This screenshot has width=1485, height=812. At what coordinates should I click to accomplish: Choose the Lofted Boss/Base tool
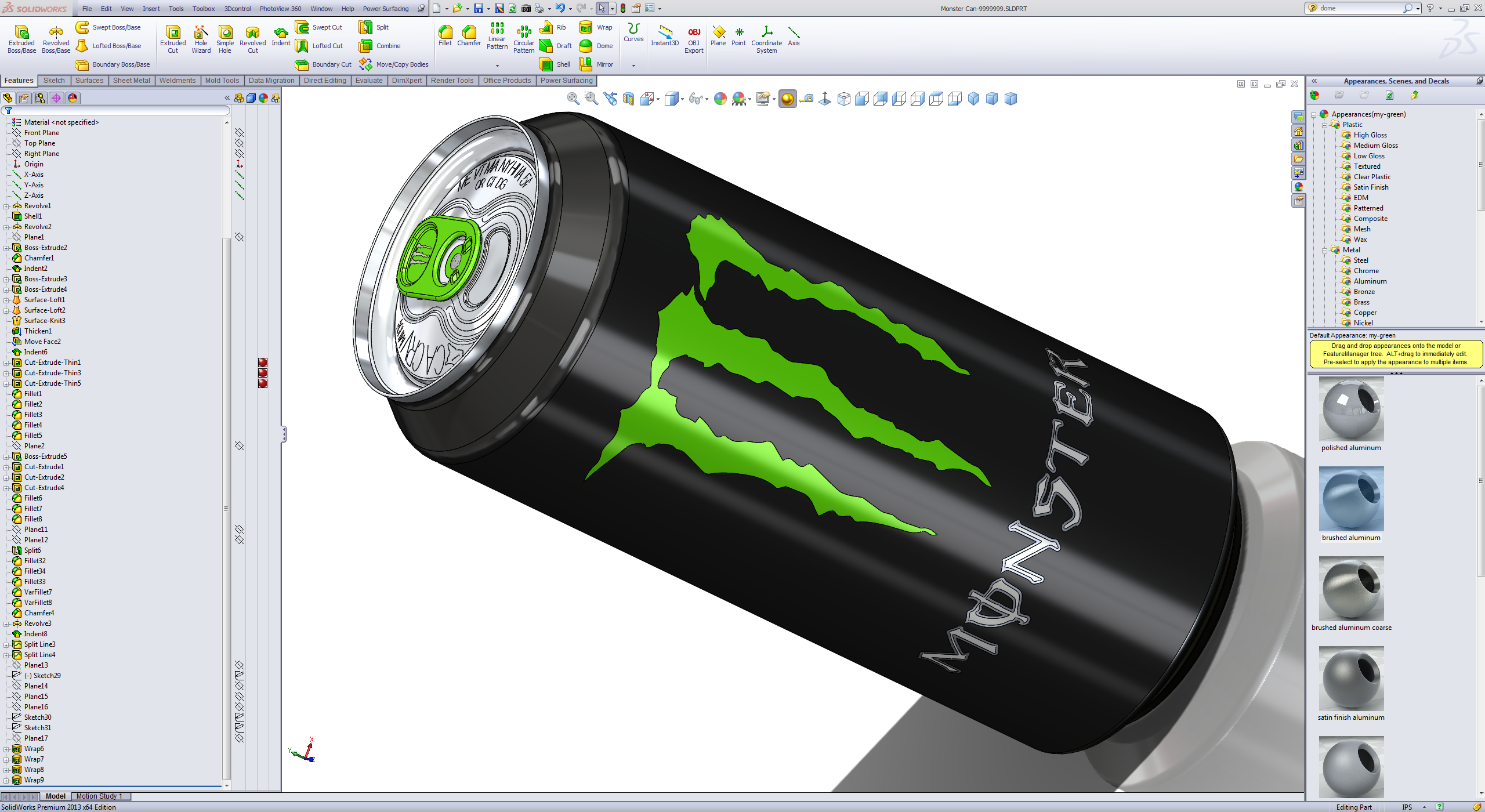[x=108, y=46]
